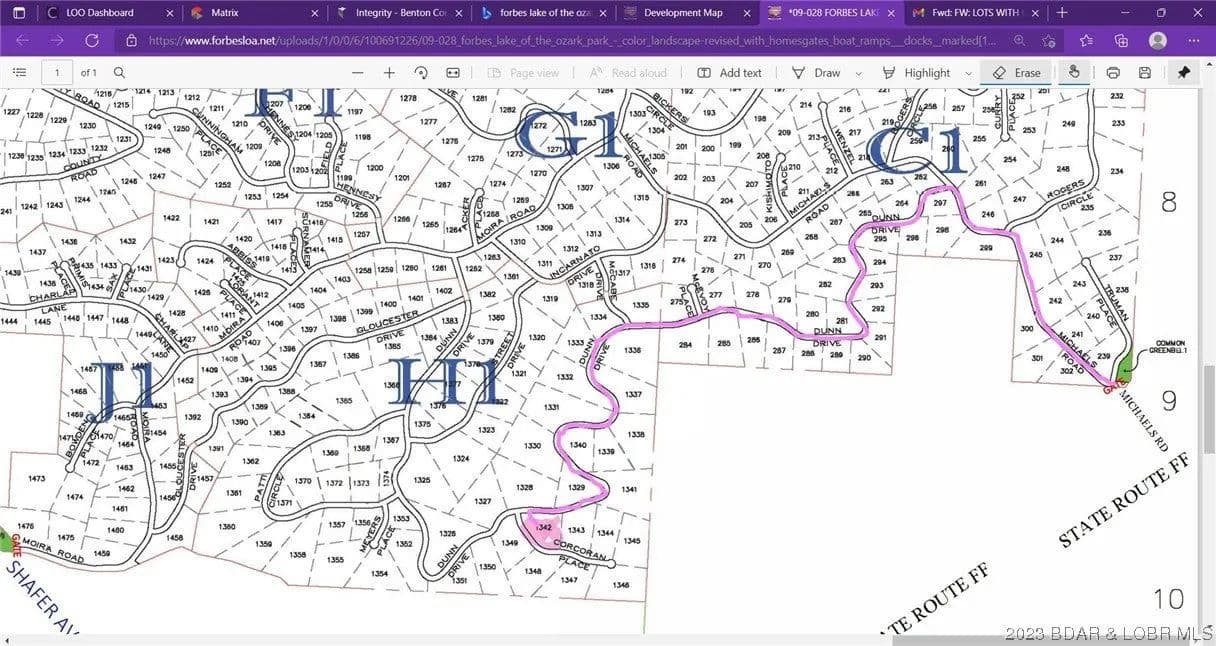
Task: Zoom out with the minus button
Action: [x=358, y=73]
